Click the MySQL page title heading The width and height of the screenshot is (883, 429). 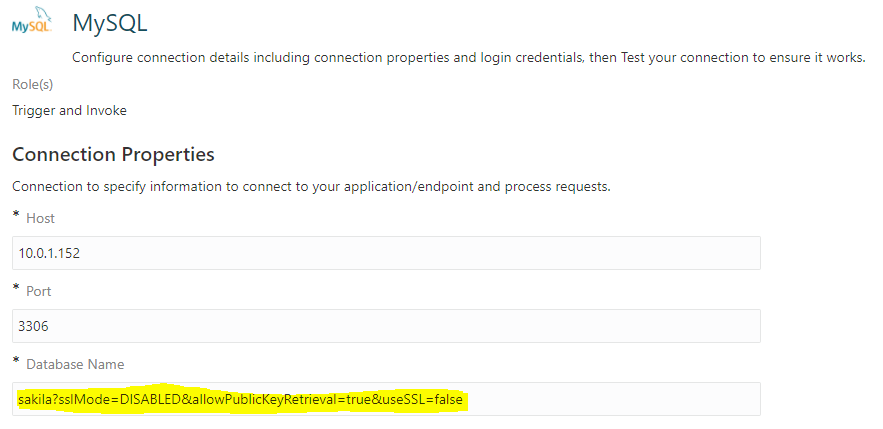tap(110, 23)
